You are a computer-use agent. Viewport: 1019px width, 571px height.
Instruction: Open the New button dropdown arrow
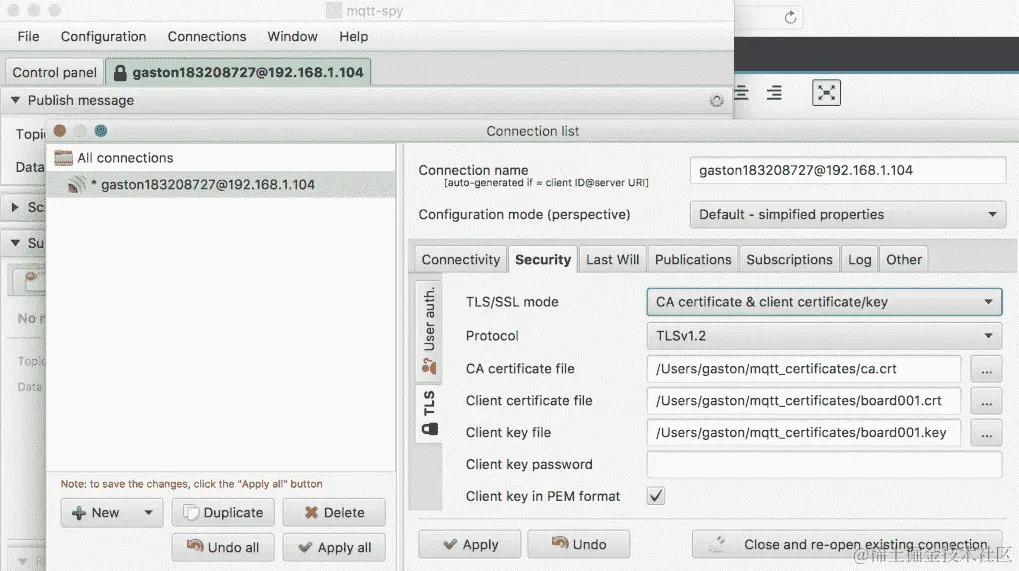click(x=149, y=513)
